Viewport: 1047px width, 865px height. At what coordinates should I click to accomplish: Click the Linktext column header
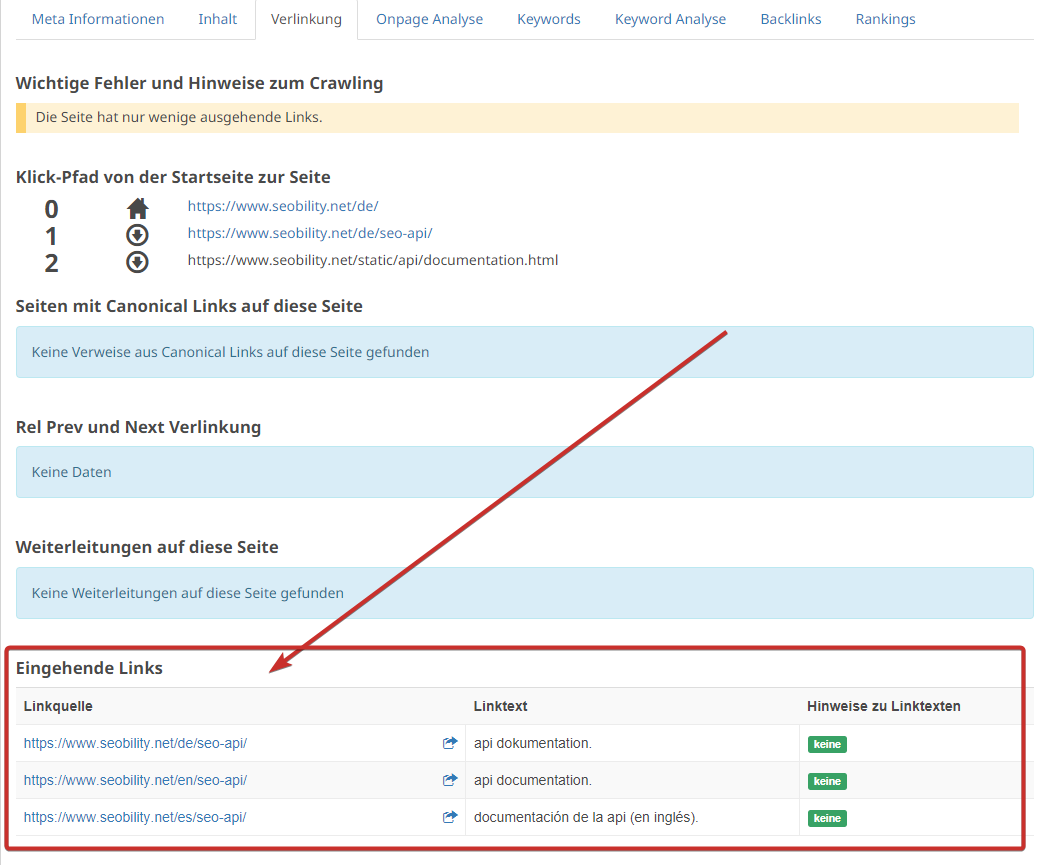tap(501, 706)
